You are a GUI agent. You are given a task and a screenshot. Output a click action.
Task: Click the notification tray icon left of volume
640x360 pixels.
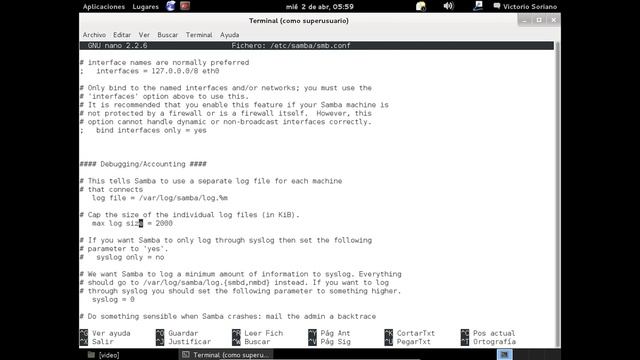click(x=421, y=6)
